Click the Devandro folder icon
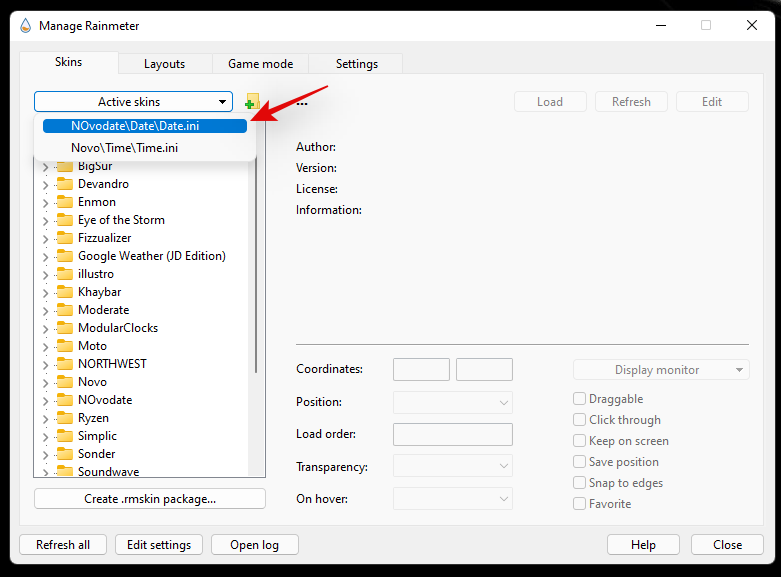 [64, 184]
